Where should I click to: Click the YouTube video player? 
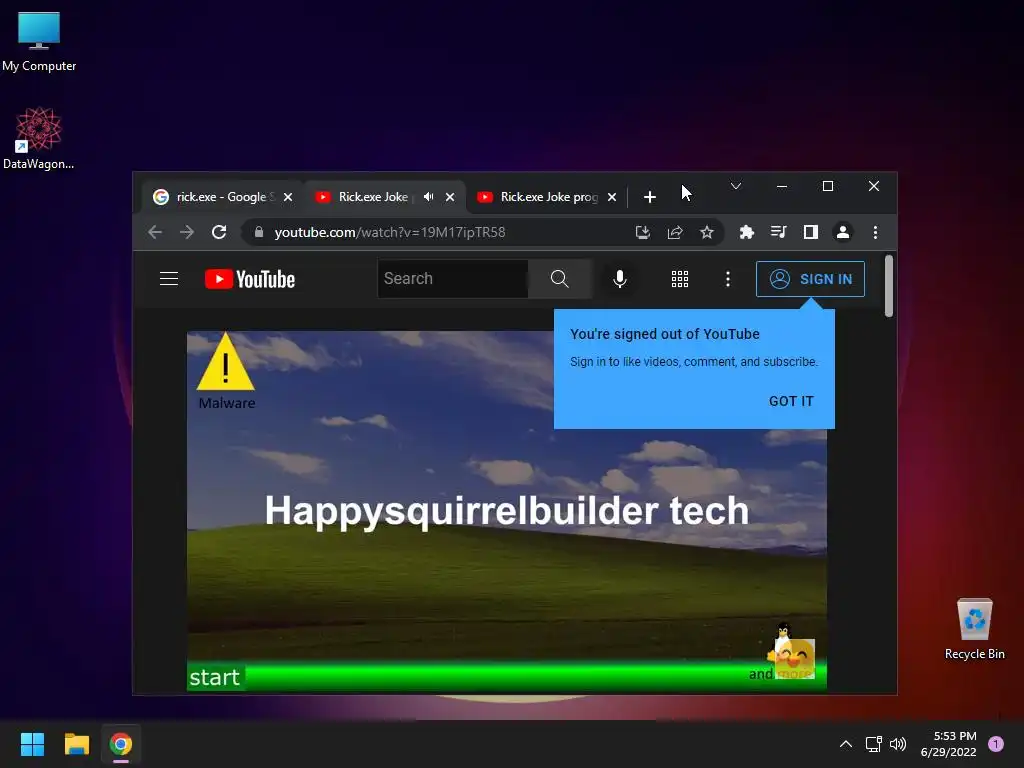[x=507, y=511]
